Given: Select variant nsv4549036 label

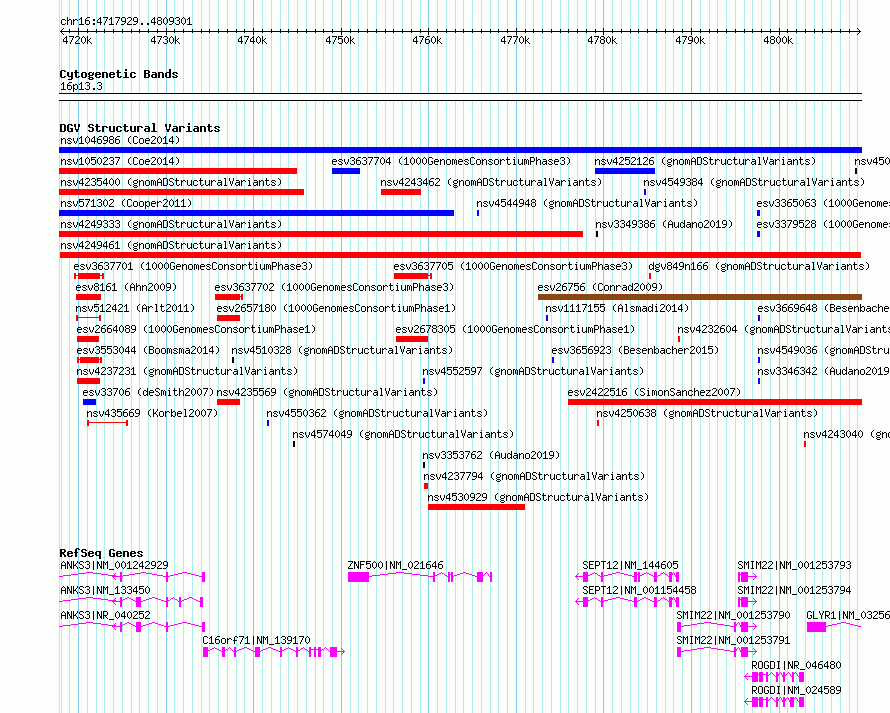Looking at the screenshot, I should [823, 350].
